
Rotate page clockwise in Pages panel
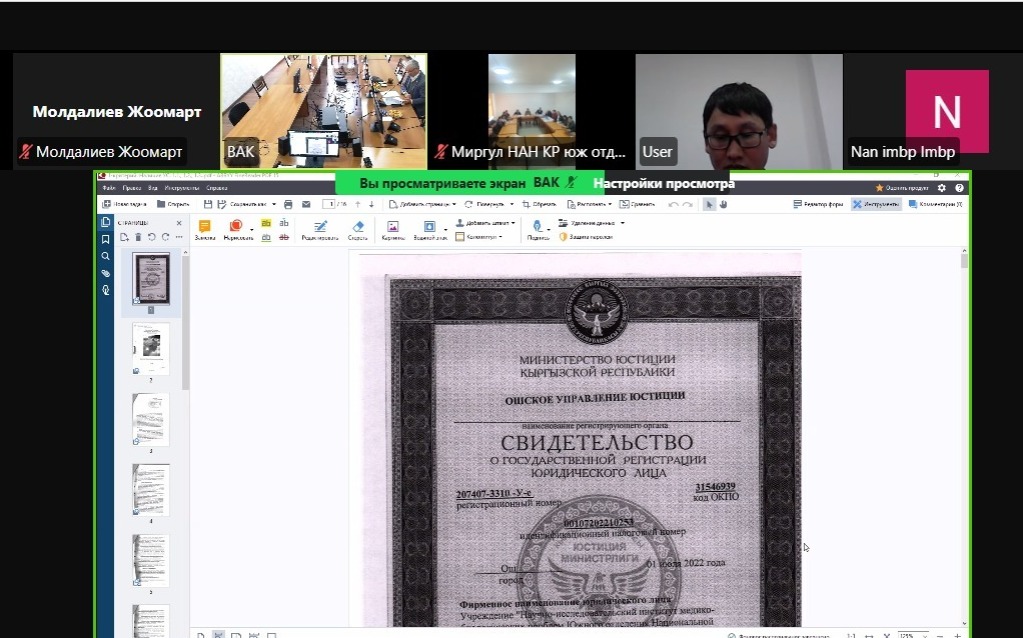[x=165, y=237]
